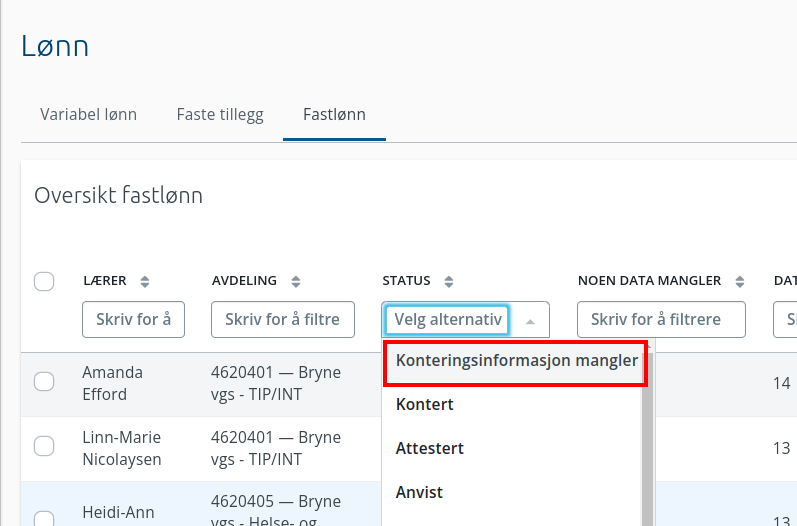Collapse the Status Velg alternativ dropdown

click(x=530, y=321)
